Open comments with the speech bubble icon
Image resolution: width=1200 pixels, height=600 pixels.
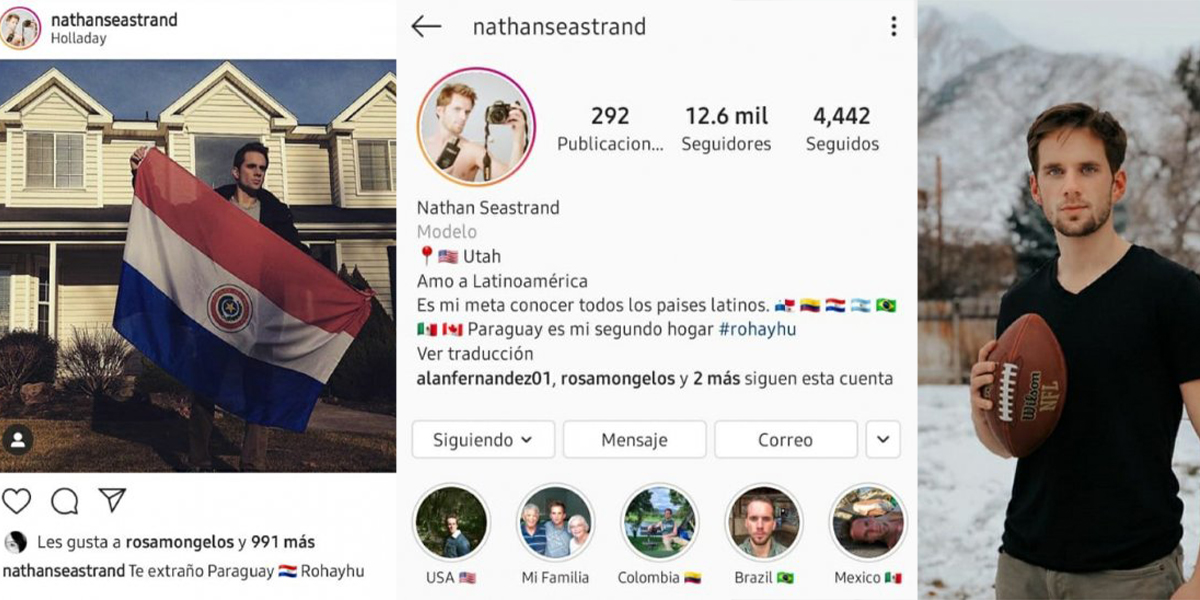tap(65, 501)
